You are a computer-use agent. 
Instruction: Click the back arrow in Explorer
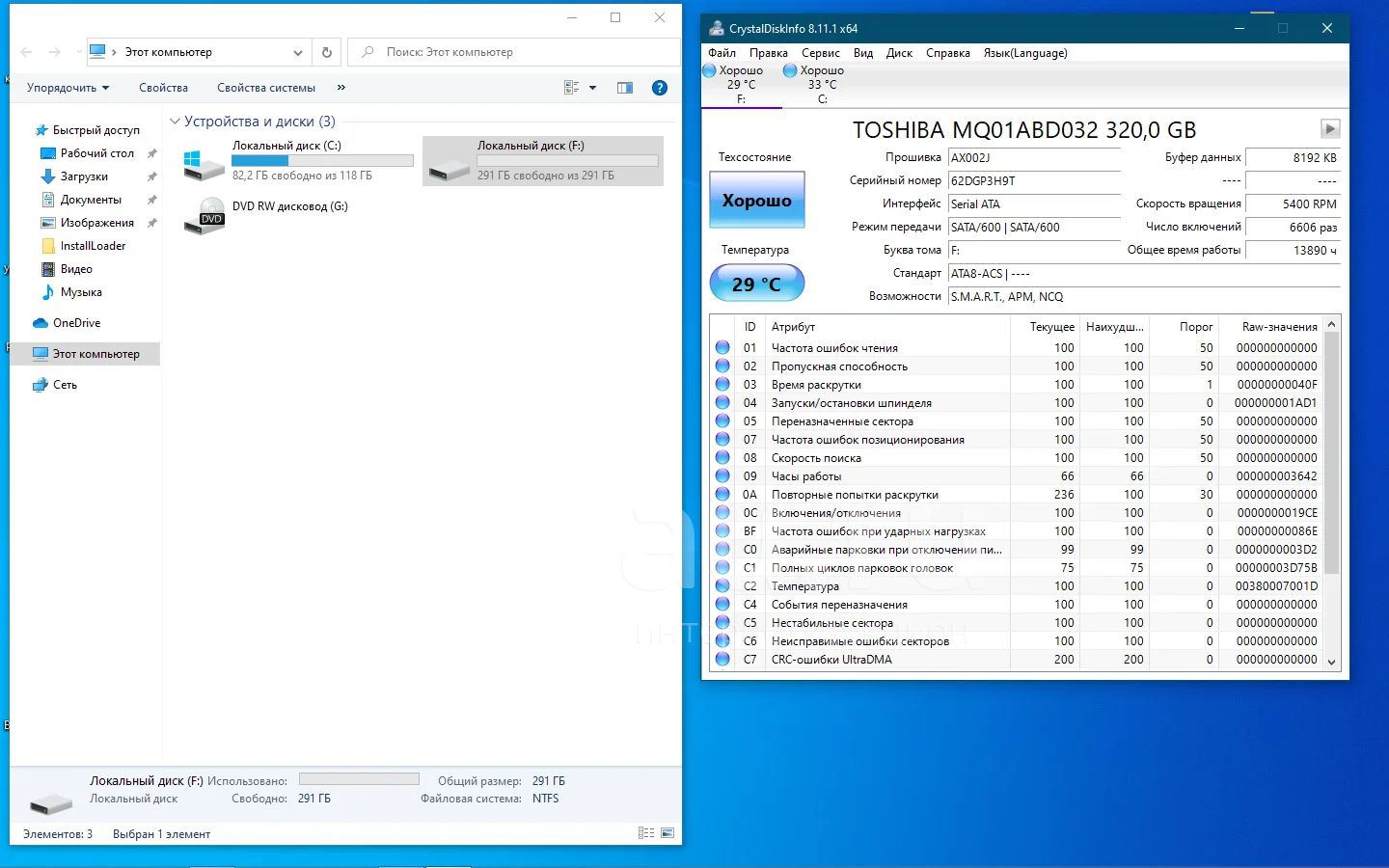(27, 52)
